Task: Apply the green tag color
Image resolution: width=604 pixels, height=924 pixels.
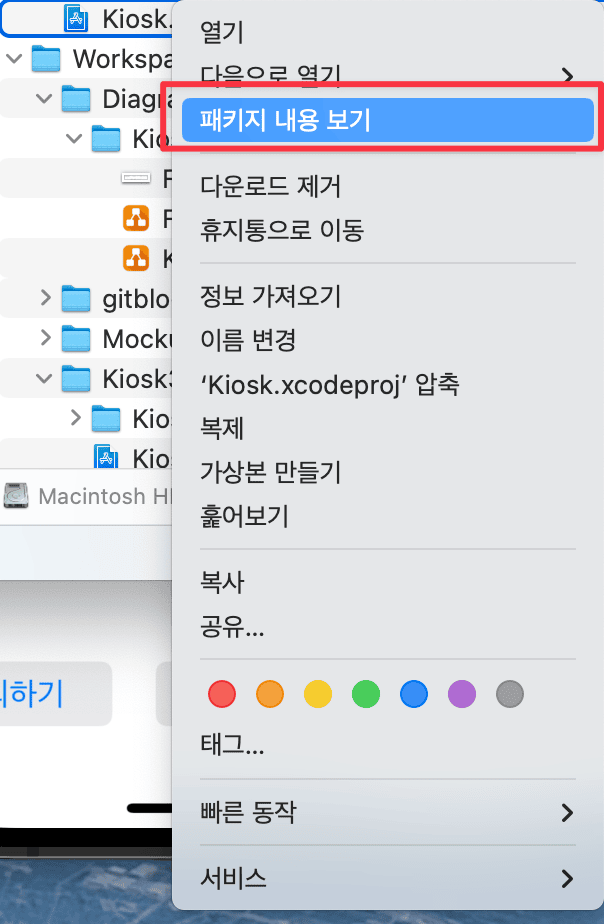Action: click(366, 694)
